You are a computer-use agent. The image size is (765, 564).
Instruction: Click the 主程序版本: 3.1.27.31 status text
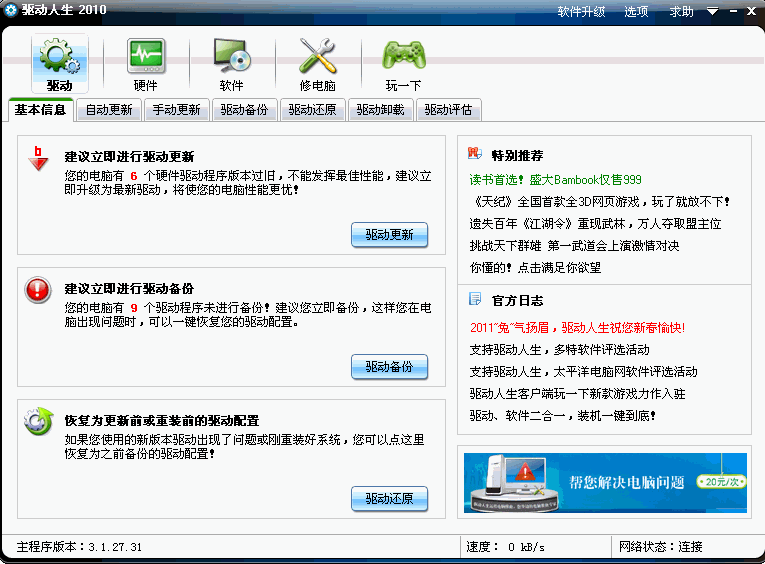click(79, 547)
